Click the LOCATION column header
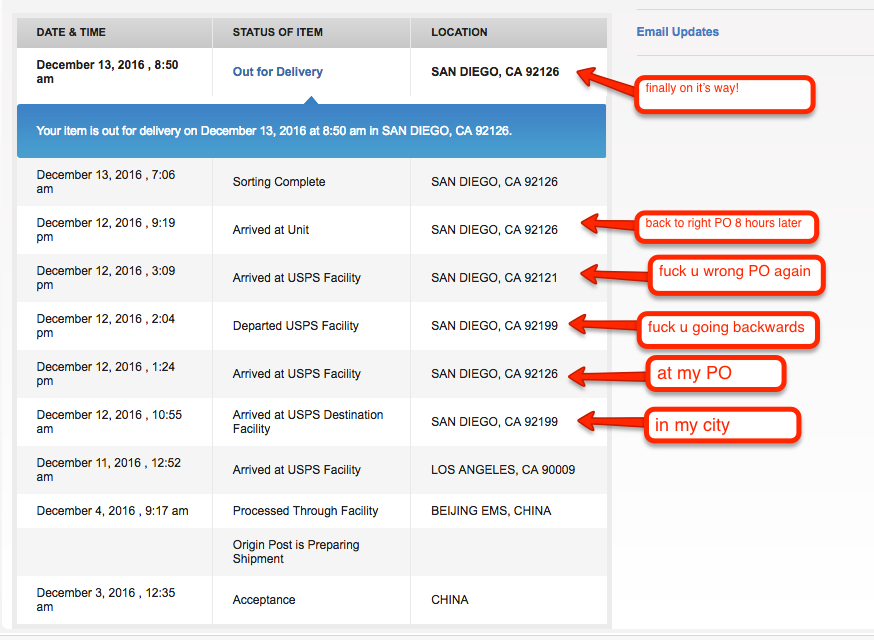874x640 pixels. pos(459,33)
